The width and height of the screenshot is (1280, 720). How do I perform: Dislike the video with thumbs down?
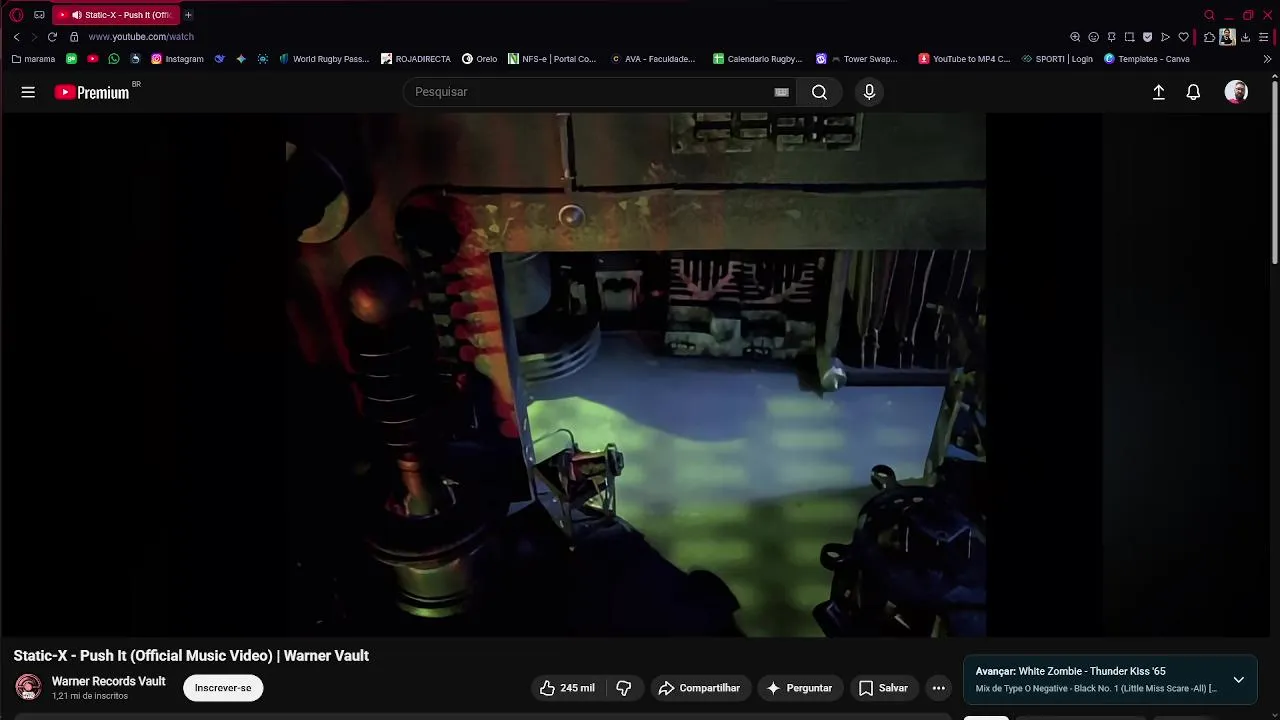(624, 688)
